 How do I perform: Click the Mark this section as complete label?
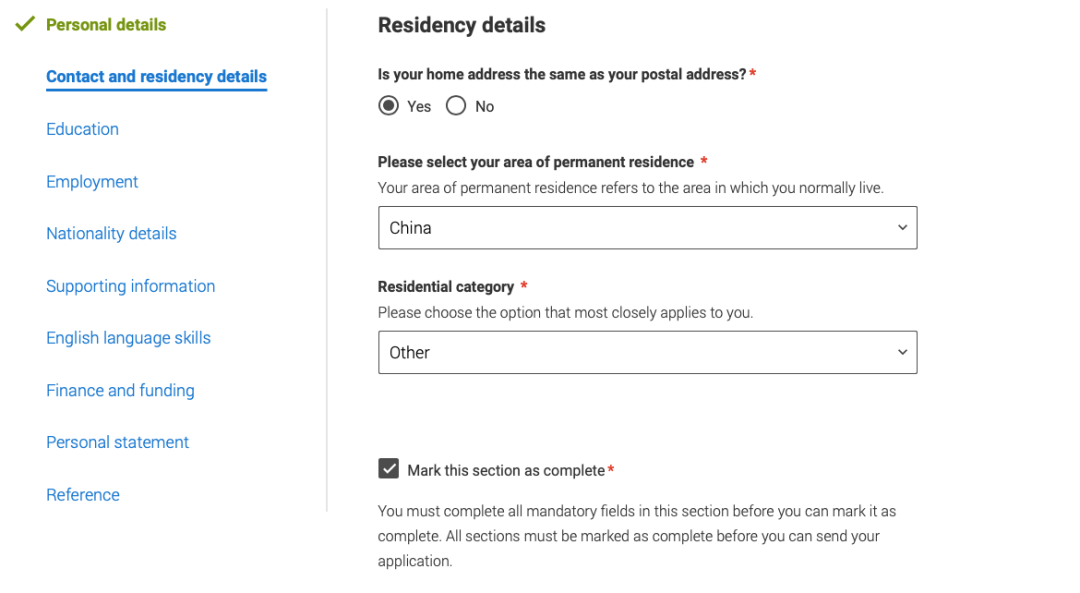(x=506, y=470)
